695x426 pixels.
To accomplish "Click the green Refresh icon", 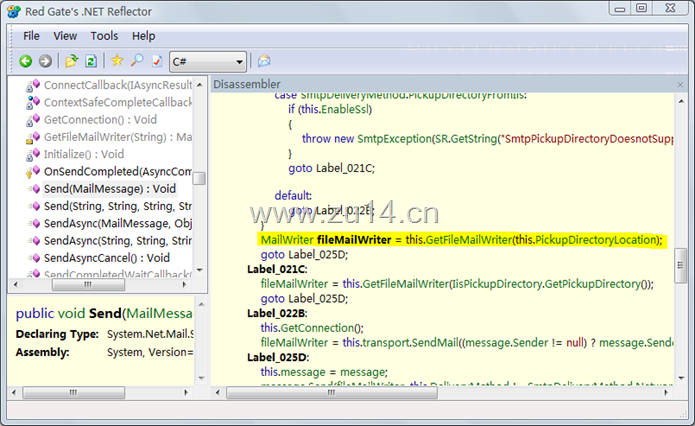I will pyautogui.click(x=91, y=61).
